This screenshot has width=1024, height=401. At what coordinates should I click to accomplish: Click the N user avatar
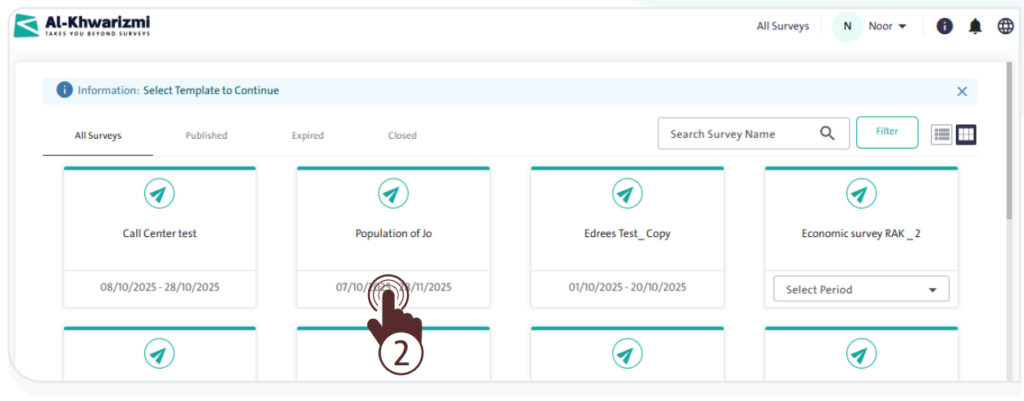(847, 27)
